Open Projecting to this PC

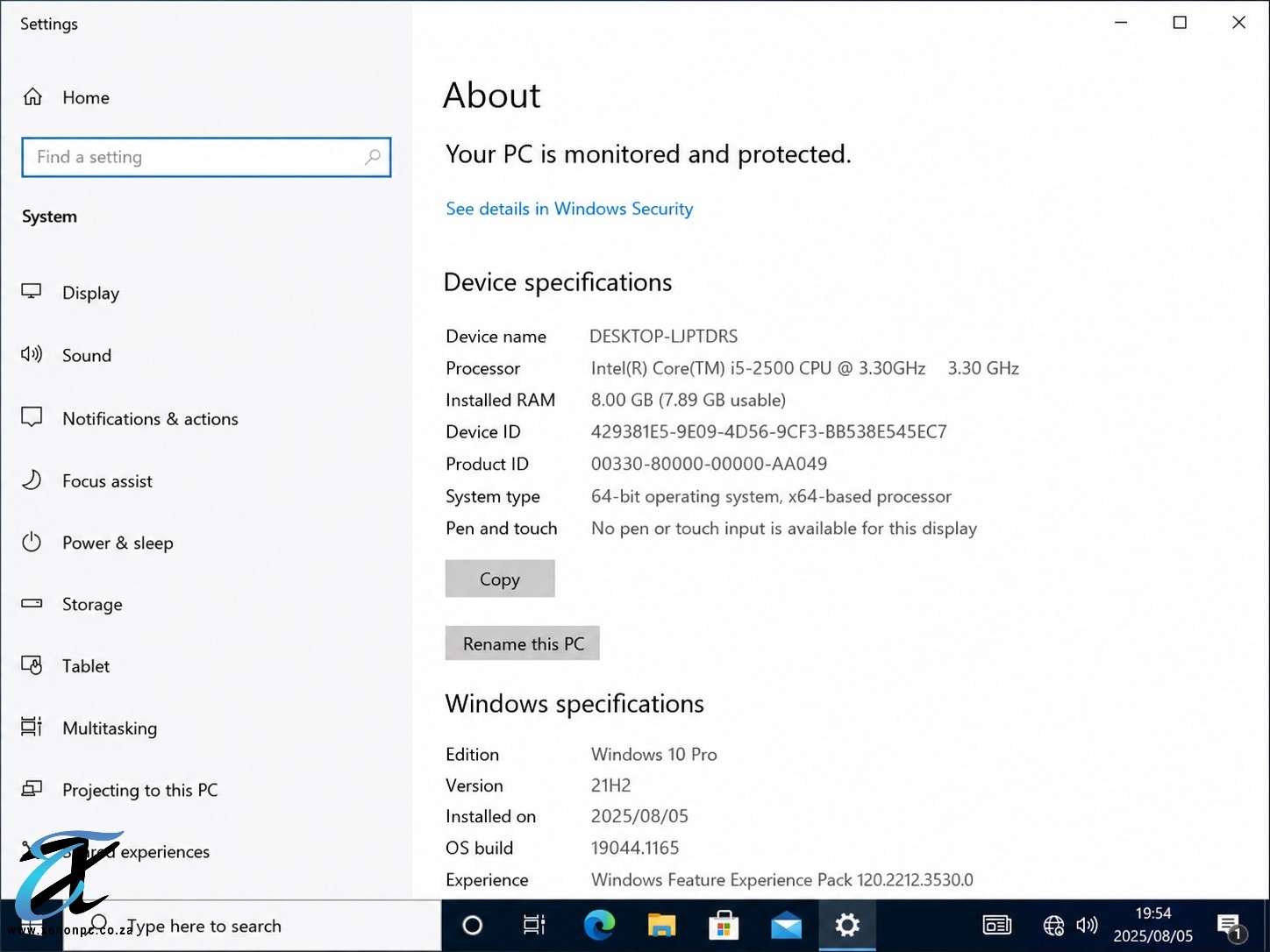[119, 790]
